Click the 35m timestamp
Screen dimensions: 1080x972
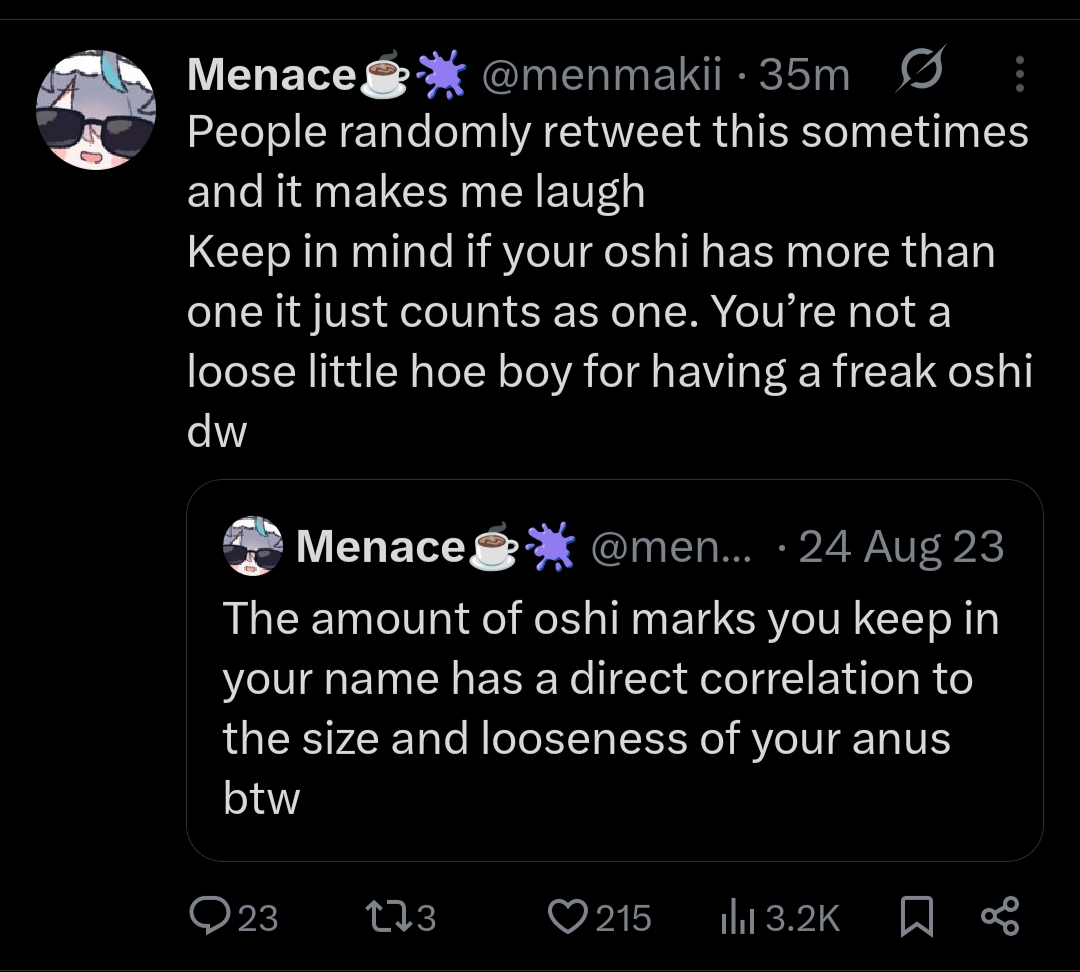point(804,75)
